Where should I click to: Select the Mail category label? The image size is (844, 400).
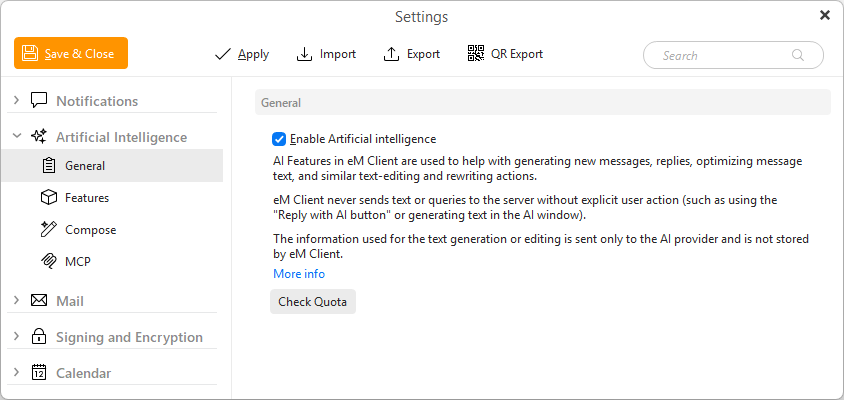70,301
